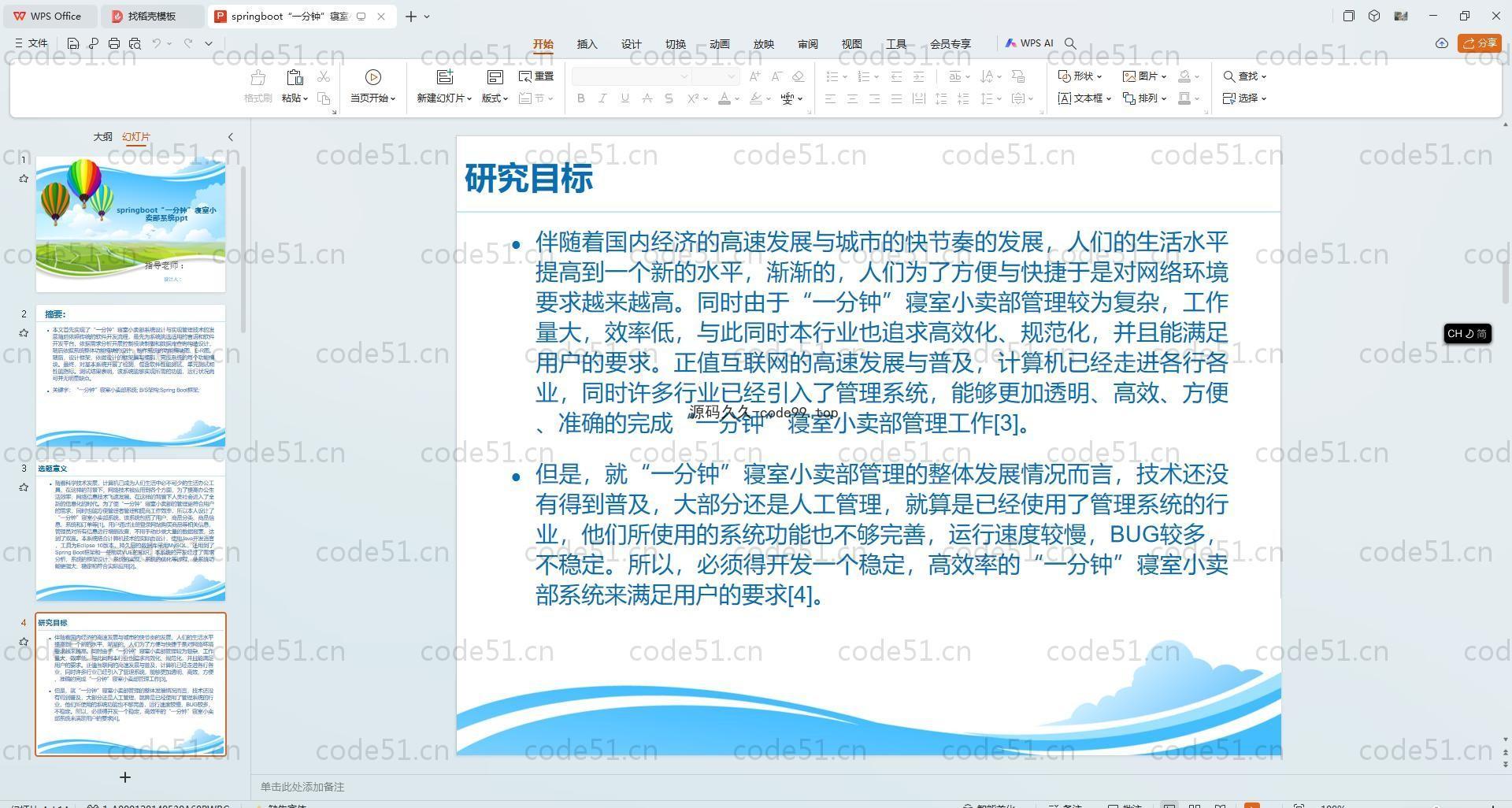Click the Reset (重置) button
This screenshot has width=1512, height=808.
[x=536, y=76]
